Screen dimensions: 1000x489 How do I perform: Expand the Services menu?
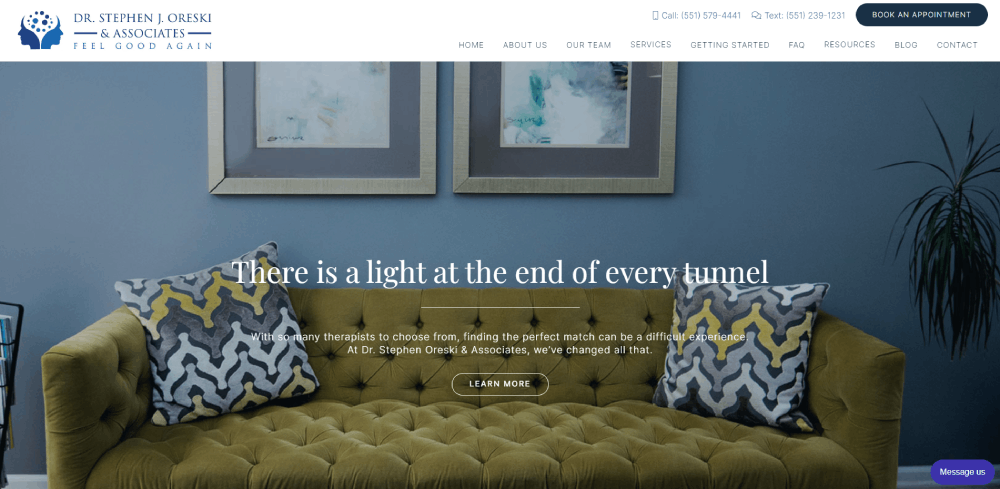coord(651,45)
